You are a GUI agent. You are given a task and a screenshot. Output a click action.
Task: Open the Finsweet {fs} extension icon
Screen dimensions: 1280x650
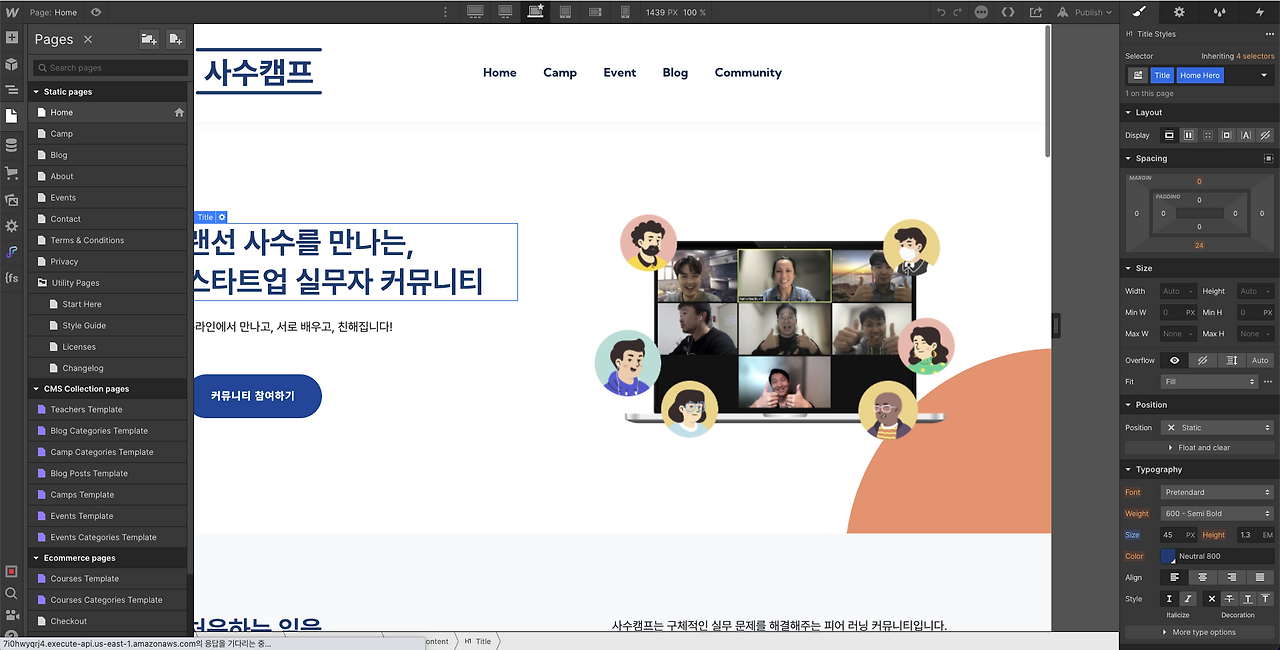12,278
